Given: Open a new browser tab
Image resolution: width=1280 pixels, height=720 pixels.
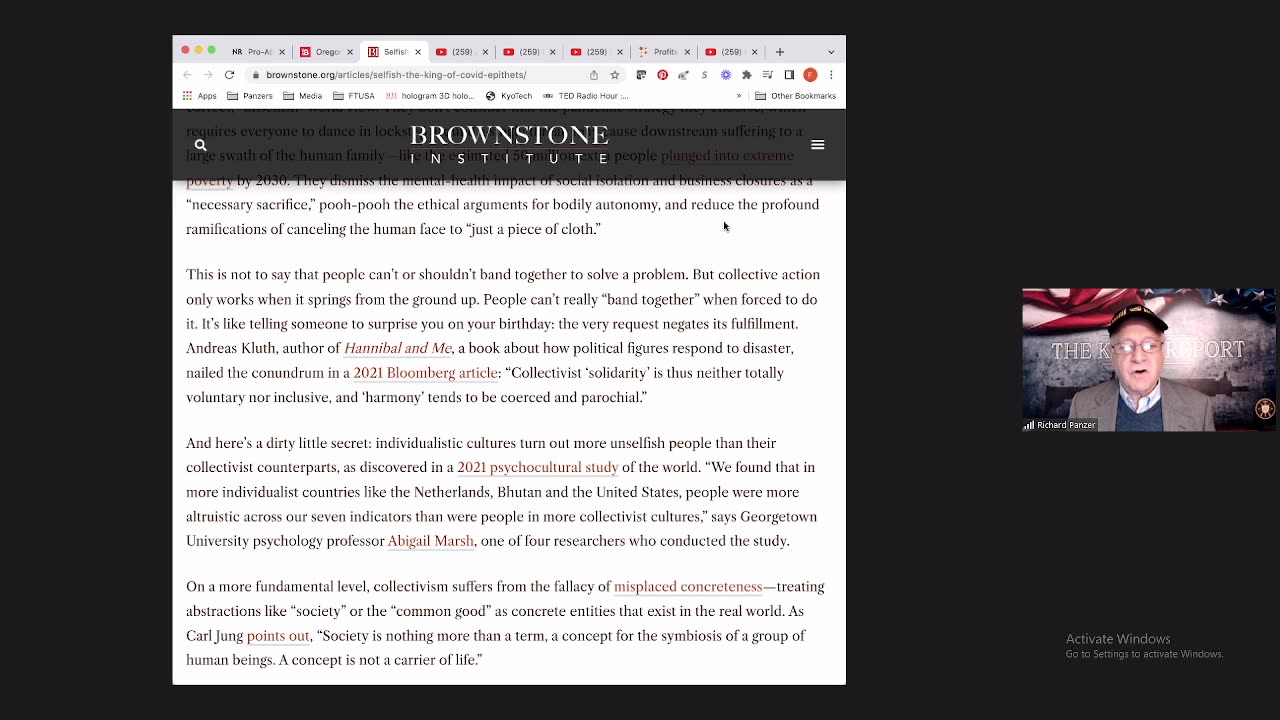Looking at the screenshot, I should [x=780, y=52].
